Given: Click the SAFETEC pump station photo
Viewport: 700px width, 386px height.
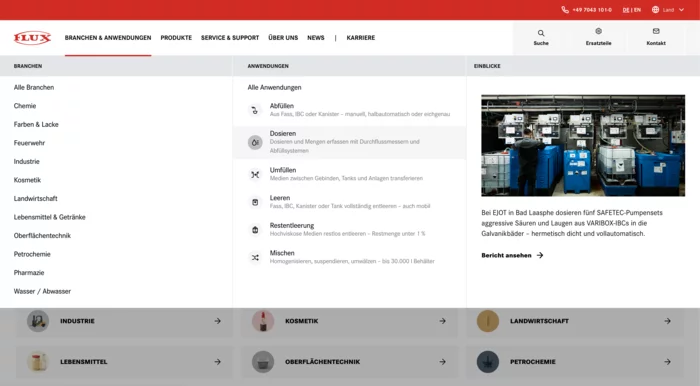Looking at the screenshot, I should pyautogui.click(x=583, y=145).
